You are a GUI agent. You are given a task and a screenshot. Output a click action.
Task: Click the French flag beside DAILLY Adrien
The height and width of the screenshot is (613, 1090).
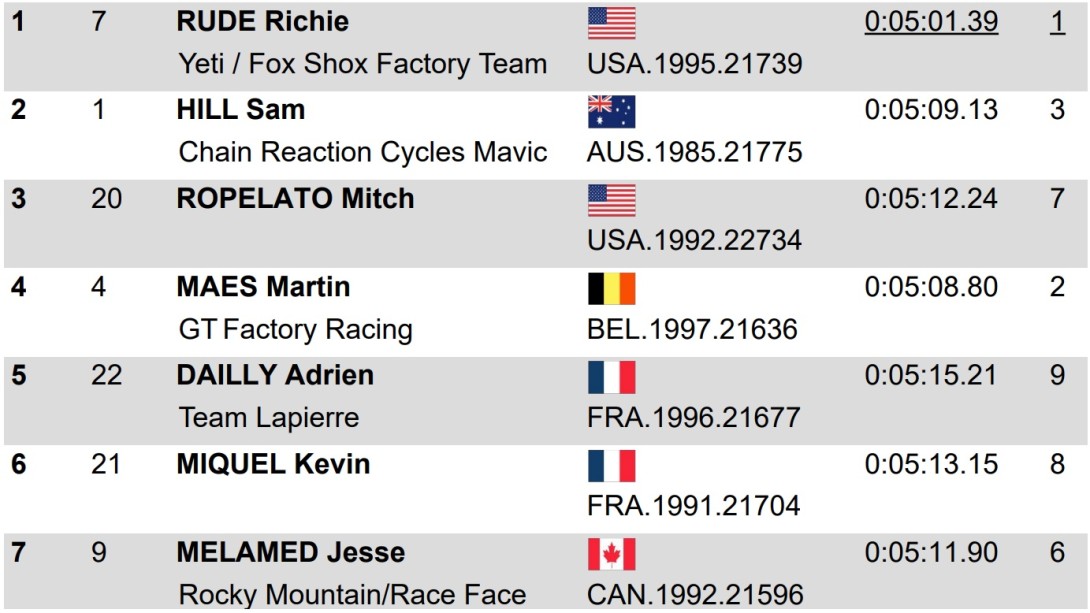612,377
